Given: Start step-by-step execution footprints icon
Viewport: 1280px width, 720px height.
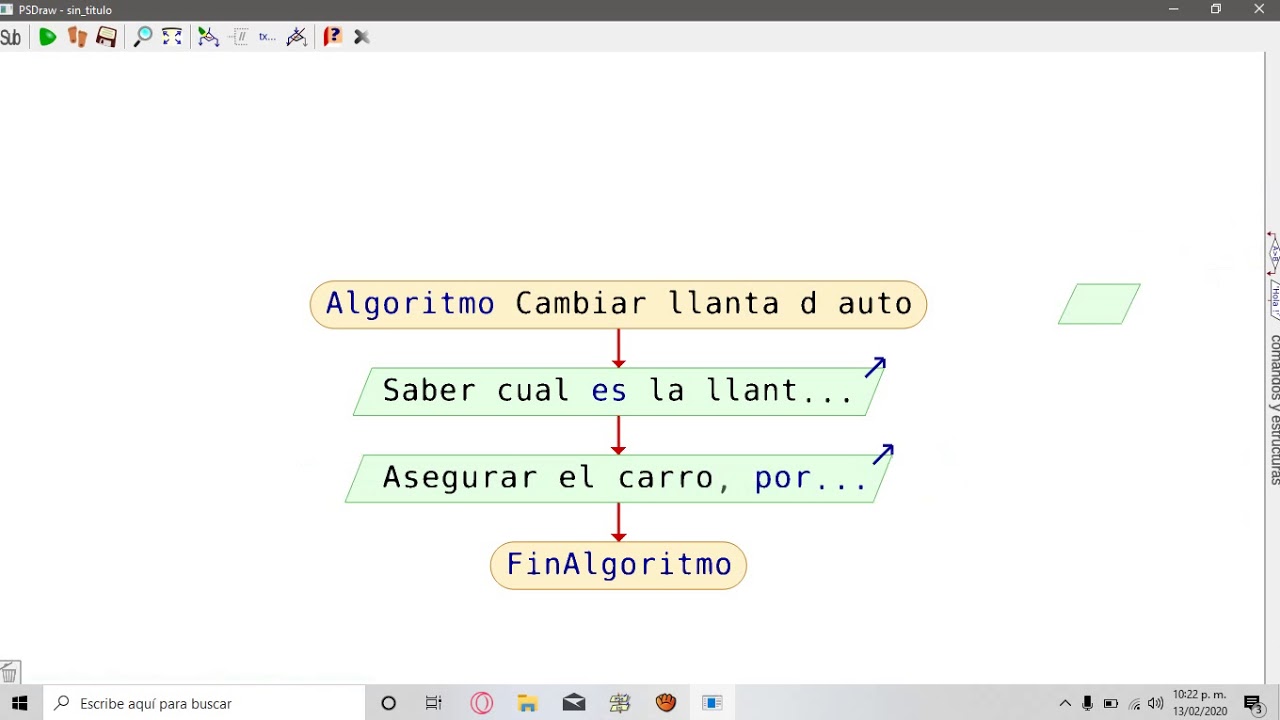Looking at the screenshot, I should 77,37.
